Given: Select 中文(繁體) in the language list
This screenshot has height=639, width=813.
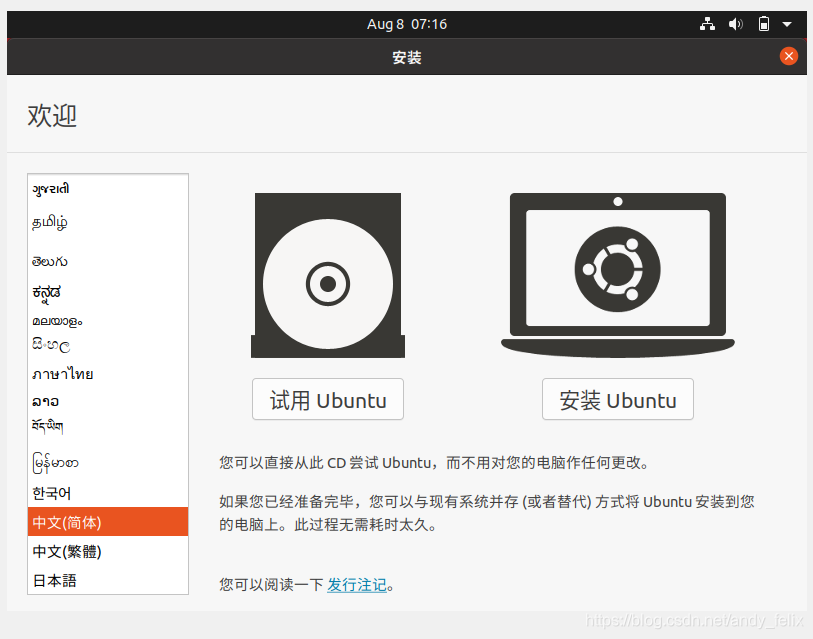Looking at the screenshot, I should click(108, 551).
